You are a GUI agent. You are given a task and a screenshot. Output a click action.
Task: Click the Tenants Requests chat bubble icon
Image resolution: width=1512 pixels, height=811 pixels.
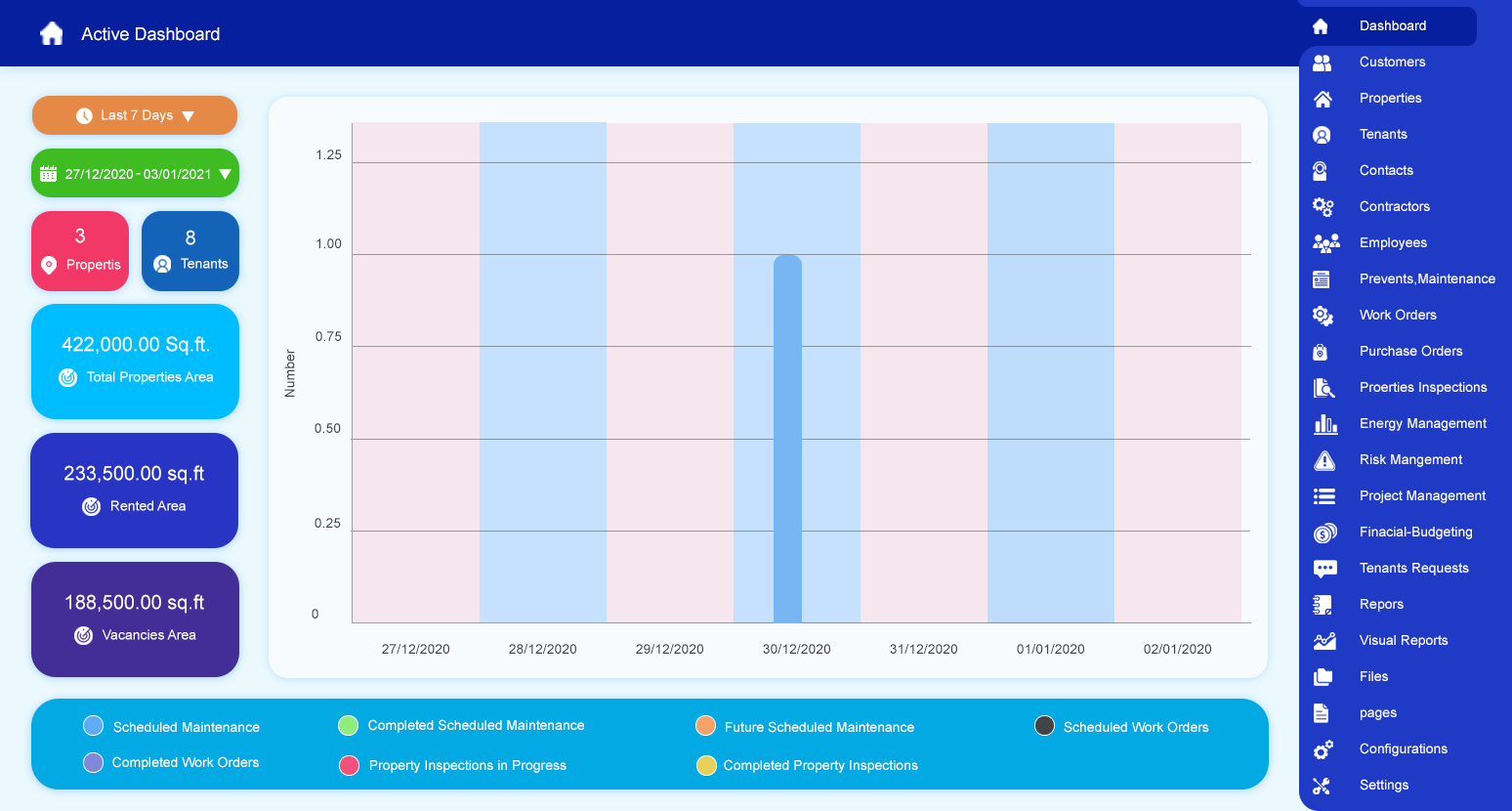[1324, 569]
